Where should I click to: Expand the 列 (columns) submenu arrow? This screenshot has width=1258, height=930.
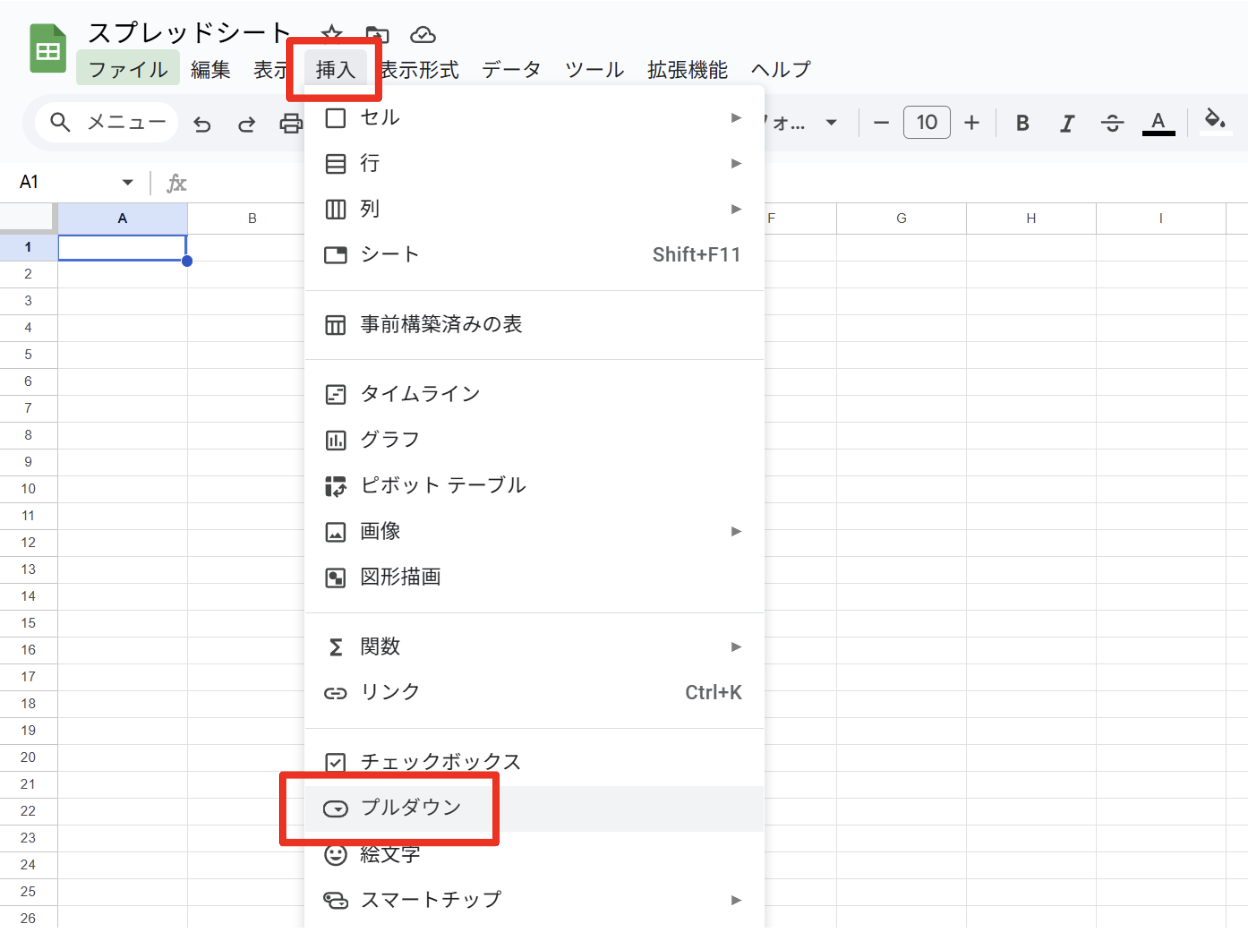737,208
